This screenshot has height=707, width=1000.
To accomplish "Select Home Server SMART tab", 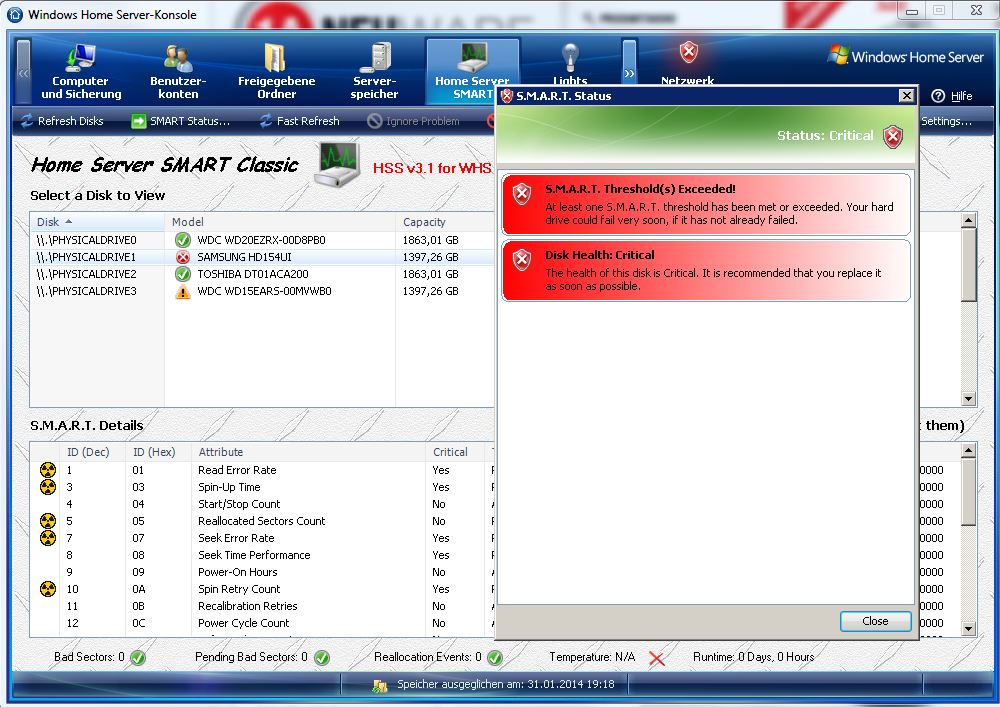I will click(x=472, y=71).
